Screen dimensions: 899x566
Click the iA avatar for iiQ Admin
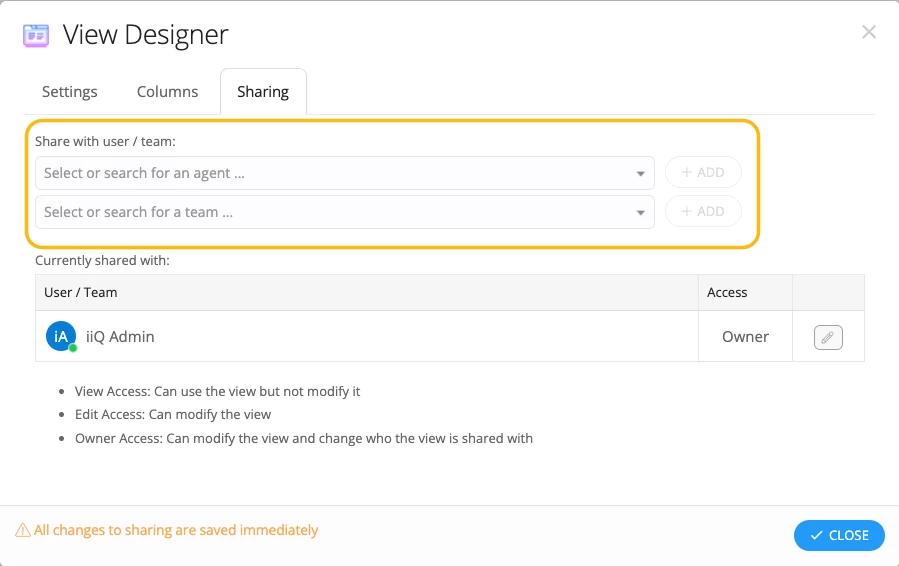coord(60,336)
